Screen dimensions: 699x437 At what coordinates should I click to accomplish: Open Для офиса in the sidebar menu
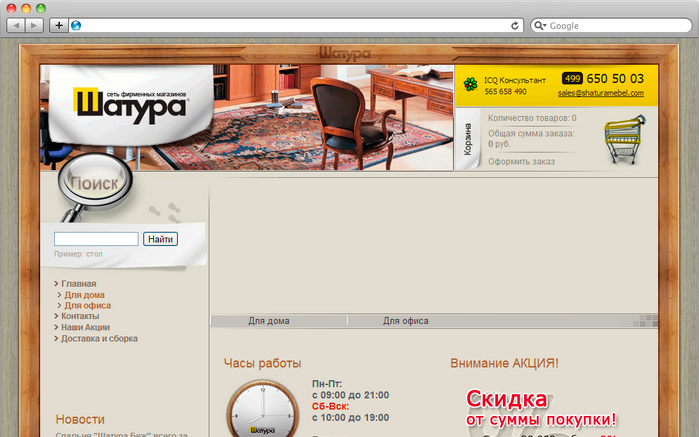click(87, 305)
